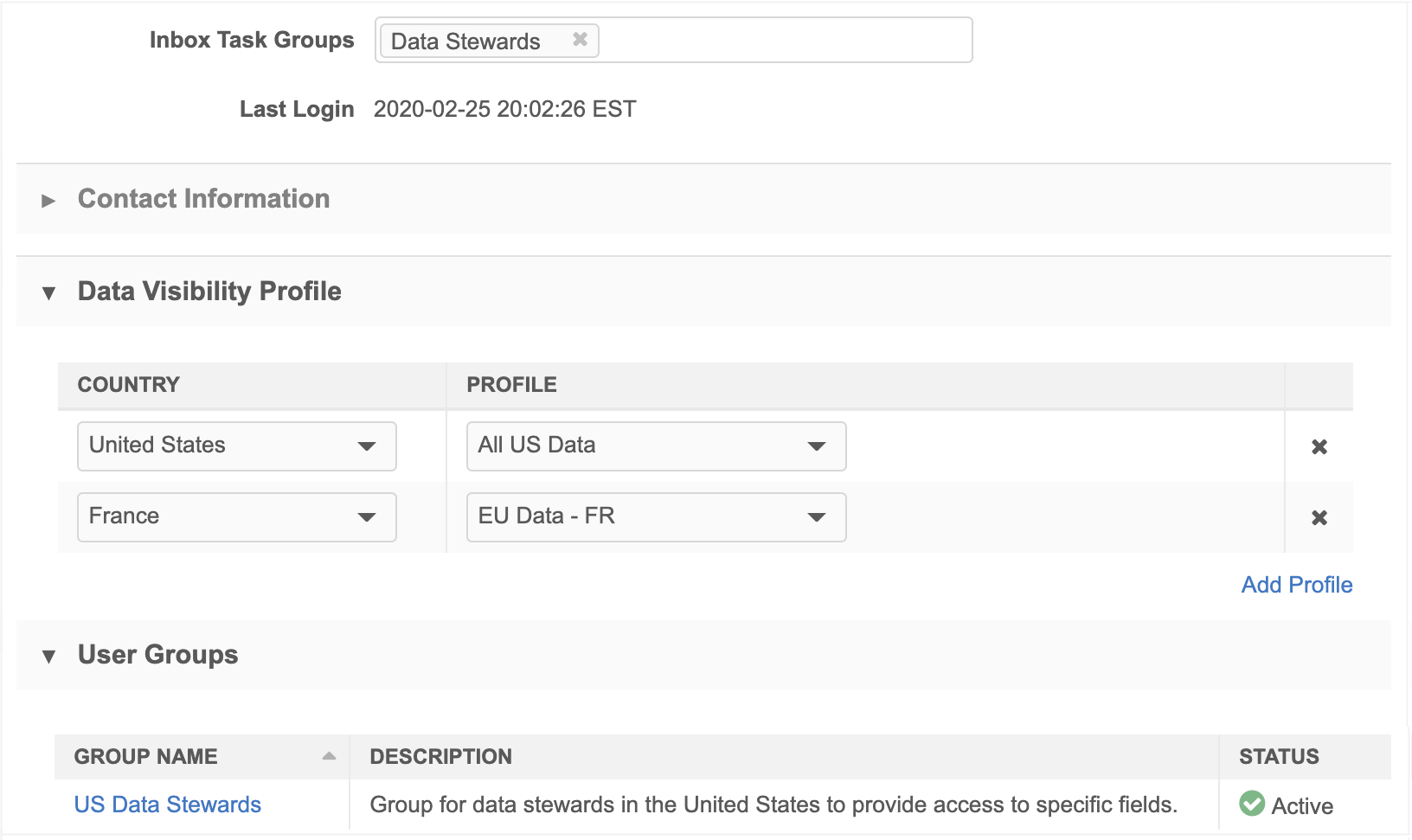The image size is (1412, 840).
Task: Collapse the User Groups section
Action: [x=49, y=657]
